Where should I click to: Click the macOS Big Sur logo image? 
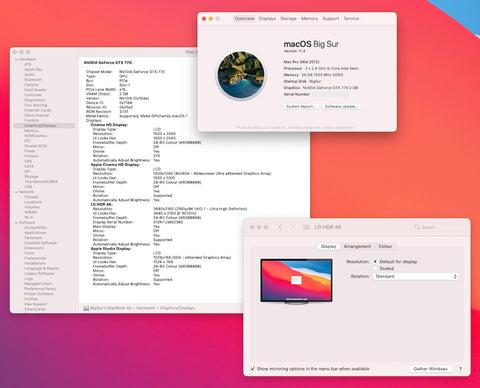[x=241, y=75]
